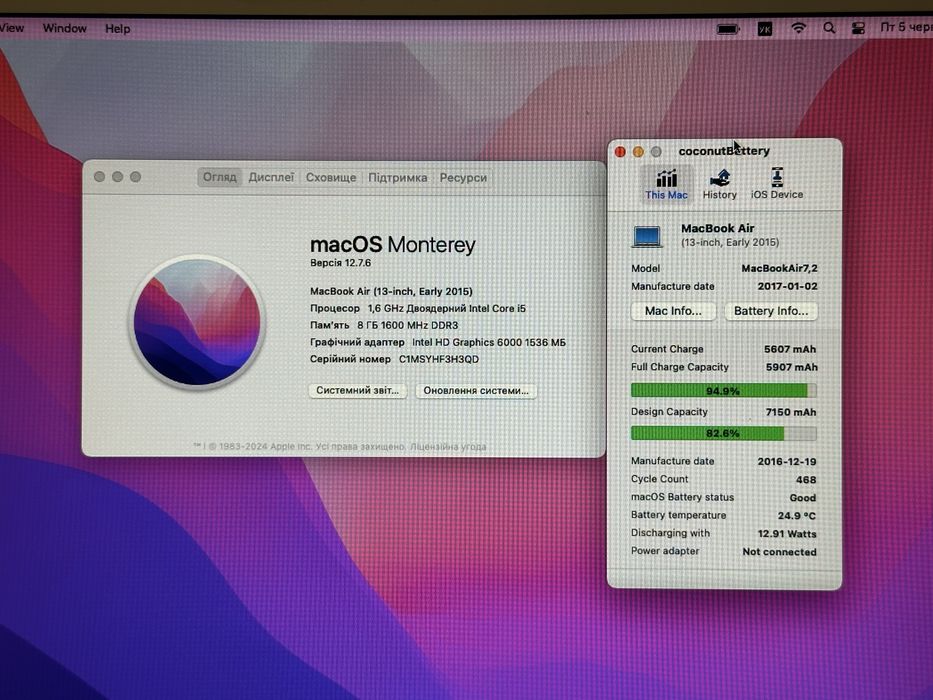Minimize the coconutBattery window
933x700 pixels.
(638, 152)
